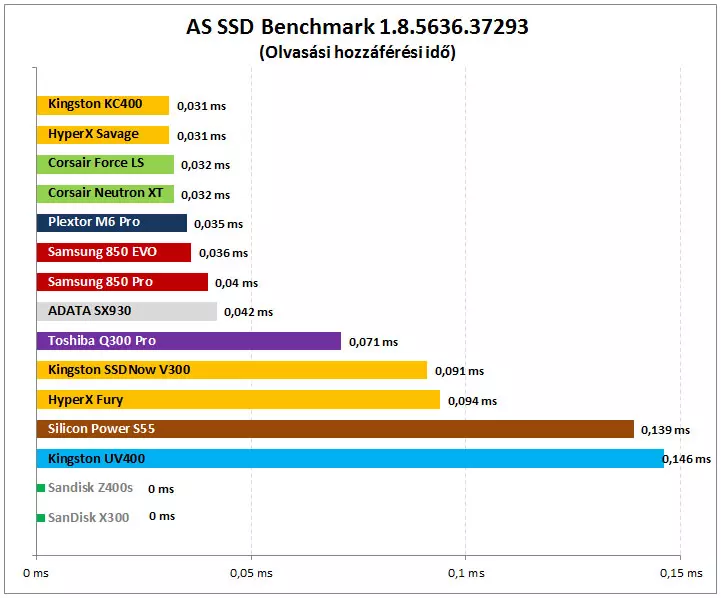Select the ADATA SX930 bar
This screenshot has height=598, width=721.
(x=126, y=311)
